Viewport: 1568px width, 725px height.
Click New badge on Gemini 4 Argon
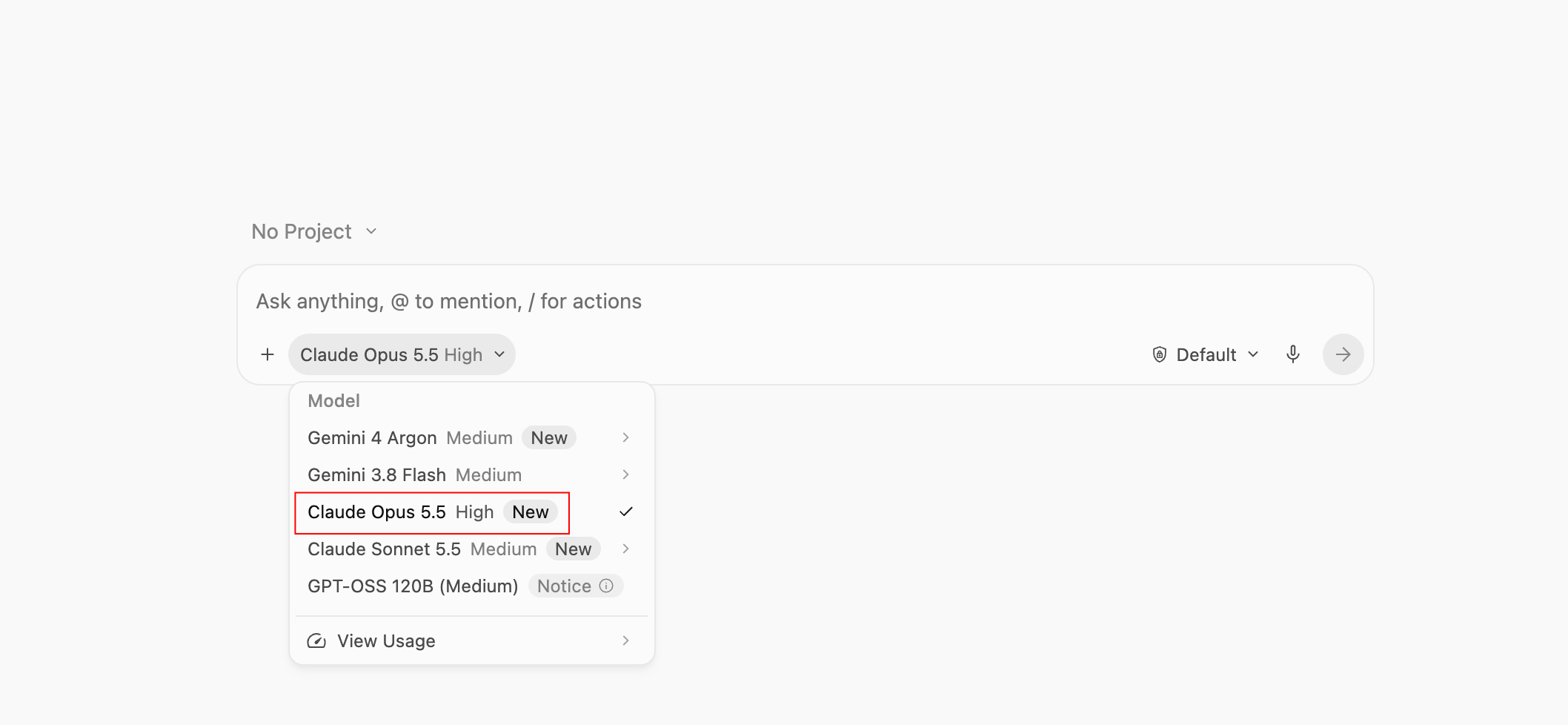(x=549, y=437)
